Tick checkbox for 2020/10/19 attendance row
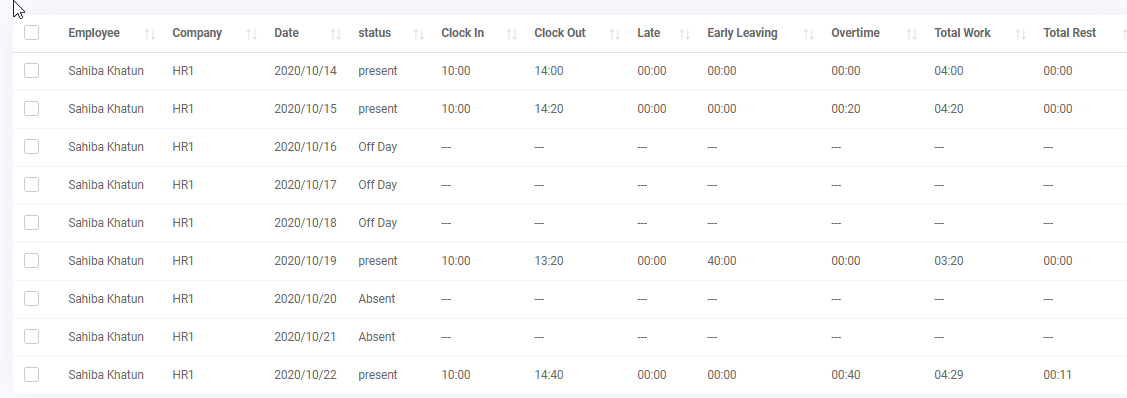The image size is (1127, 398). pos(32,260)
